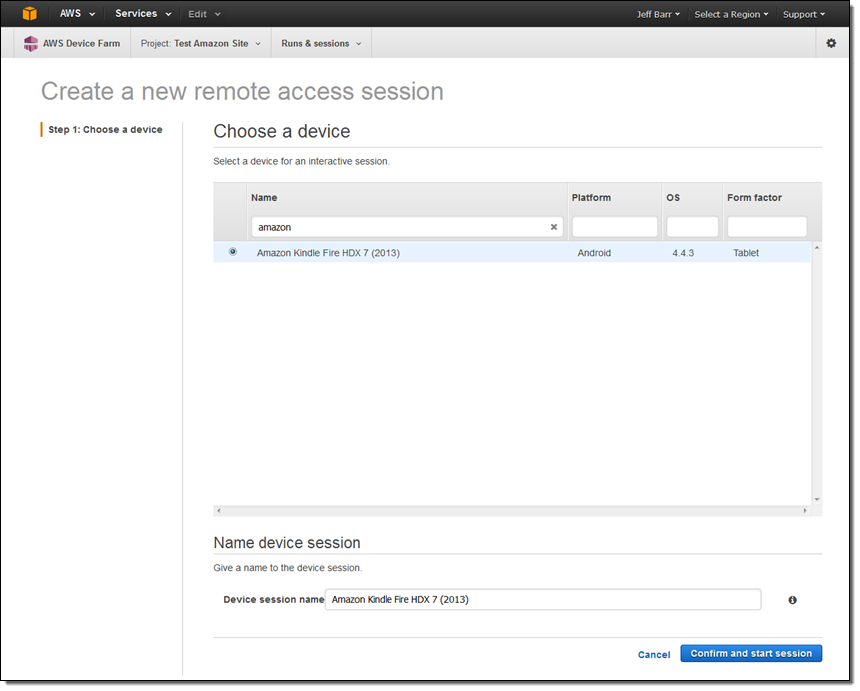This screenshot has width=860, height=691.
Task: Click the Platform filter input field
Action: click(x=614, y=227)
